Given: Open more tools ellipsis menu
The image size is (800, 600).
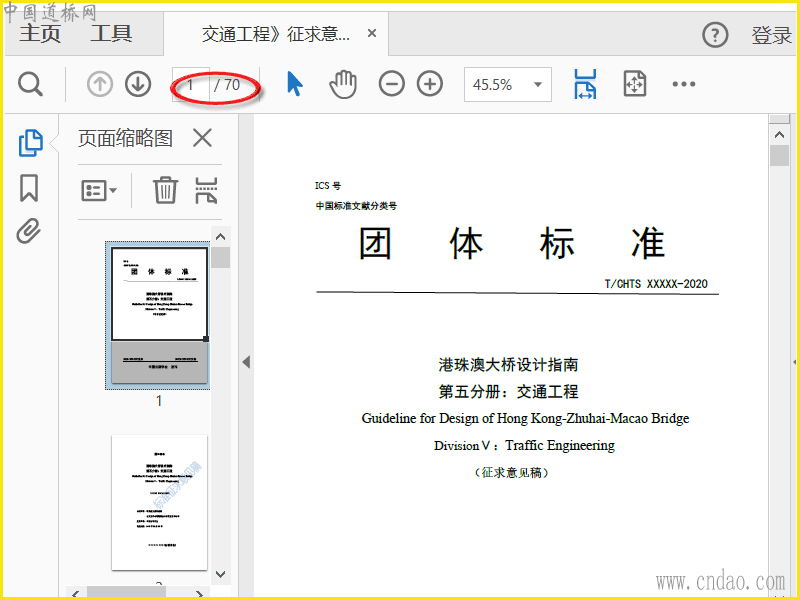Looking at the screenshot, I should 684,84.
